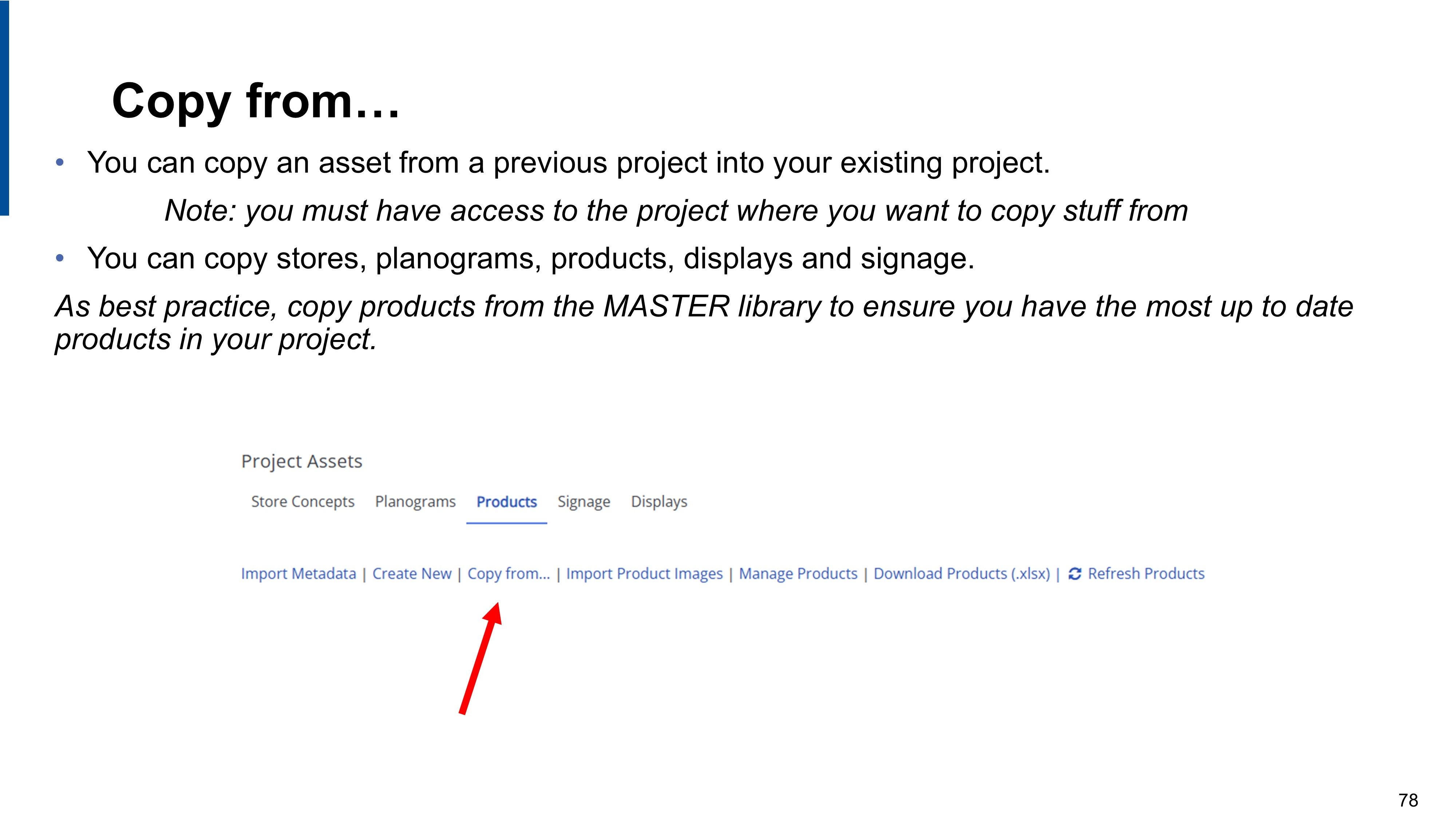Click the italic note about project access
This screenshot has height=819, width=1456.
(676, 211)
